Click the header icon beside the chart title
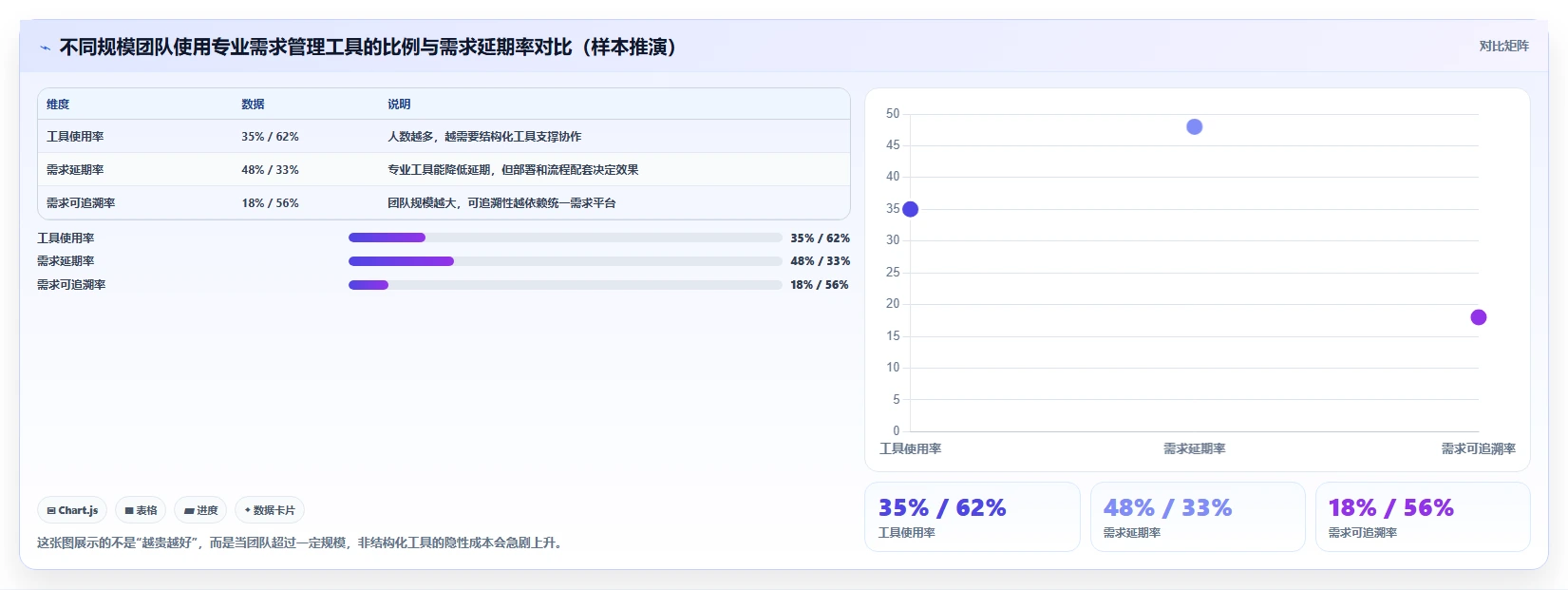This screenshot has width=1568, height=590. pos(45,48)
